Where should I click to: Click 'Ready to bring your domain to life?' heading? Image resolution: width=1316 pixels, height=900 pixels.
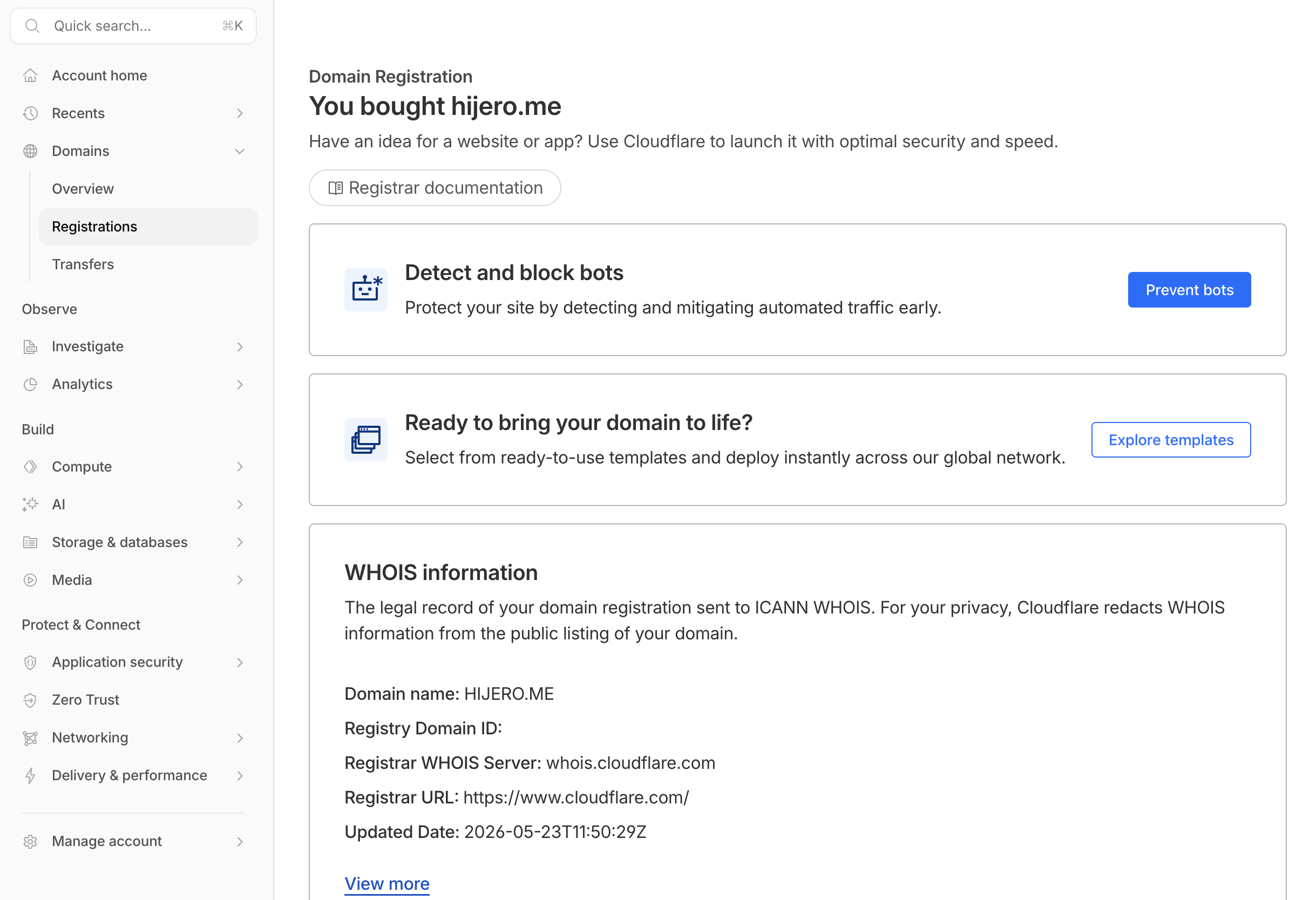[579, 423]
